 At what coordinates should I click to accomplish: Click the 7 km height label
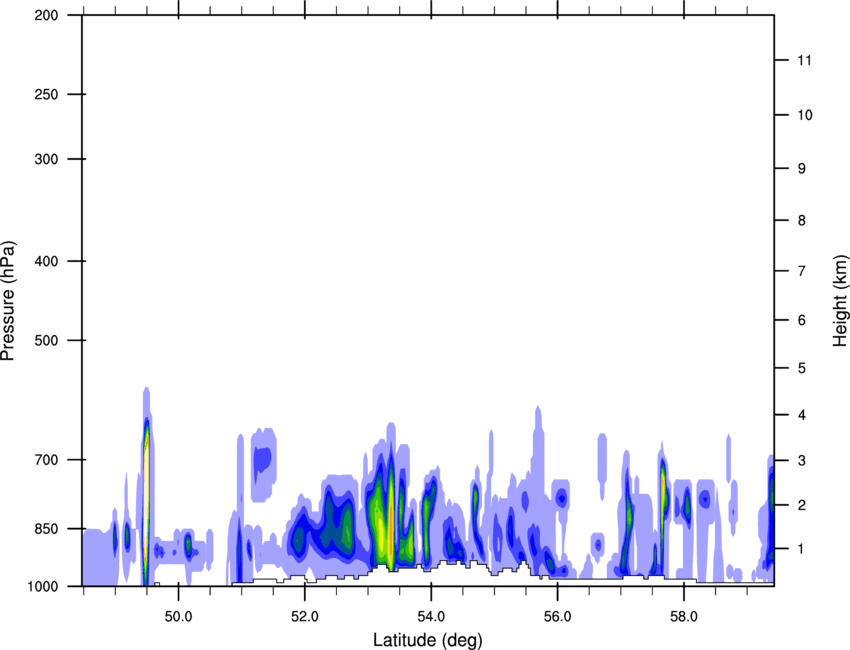click(801, 271)
